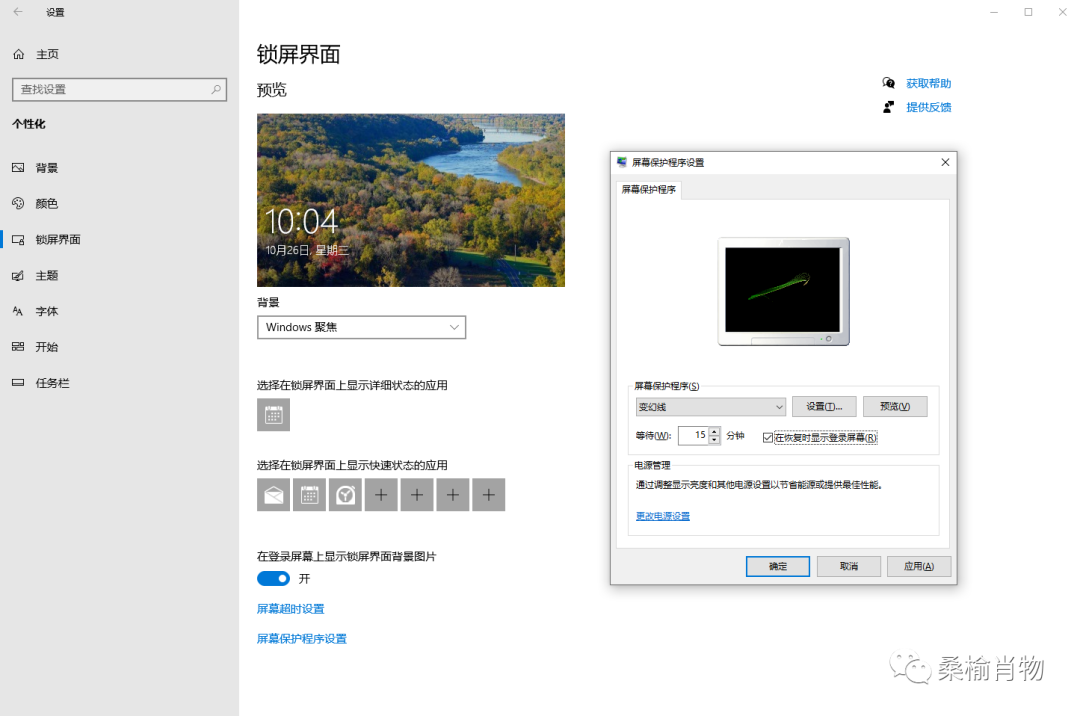Add app in last plus quick status slot
The image size is (1080, 716).
click(x=488, y=494)
